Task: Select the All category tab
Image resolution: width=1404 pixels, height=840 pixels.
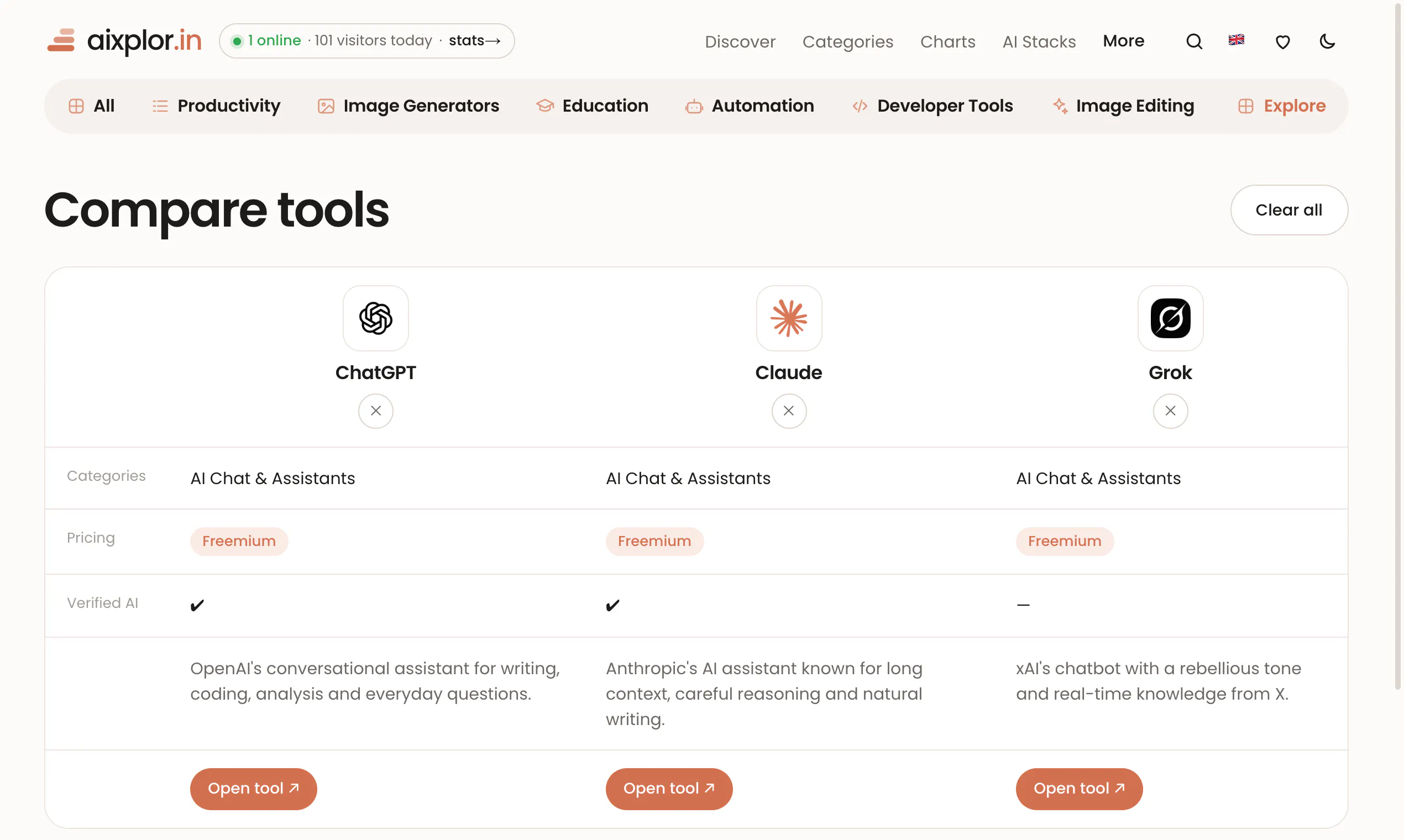Action: pyautogui.click(x=91, y=106)
